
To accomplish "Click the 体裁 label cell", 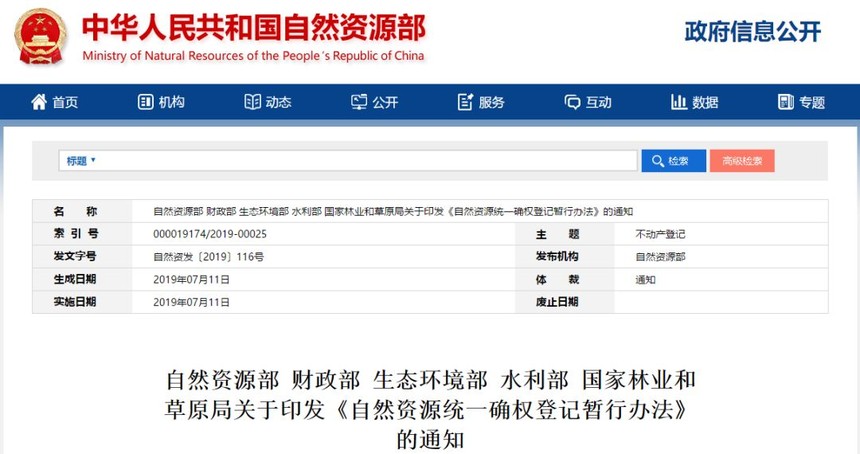I will [x=565, y=279].
